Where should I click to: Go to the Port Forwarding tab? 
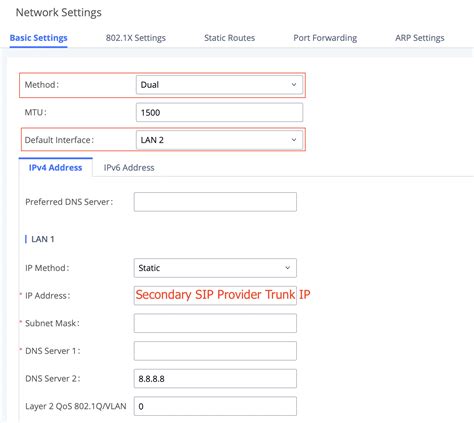coord(325,38)
